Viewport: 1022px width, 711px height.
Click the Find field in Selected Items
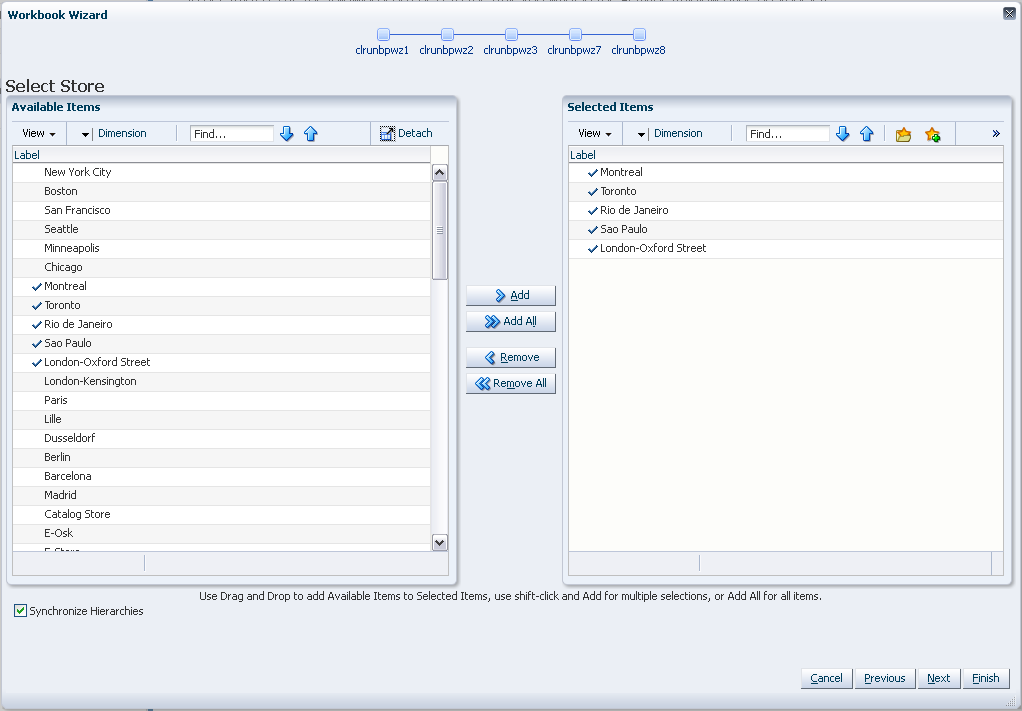[x=787, y=134]
